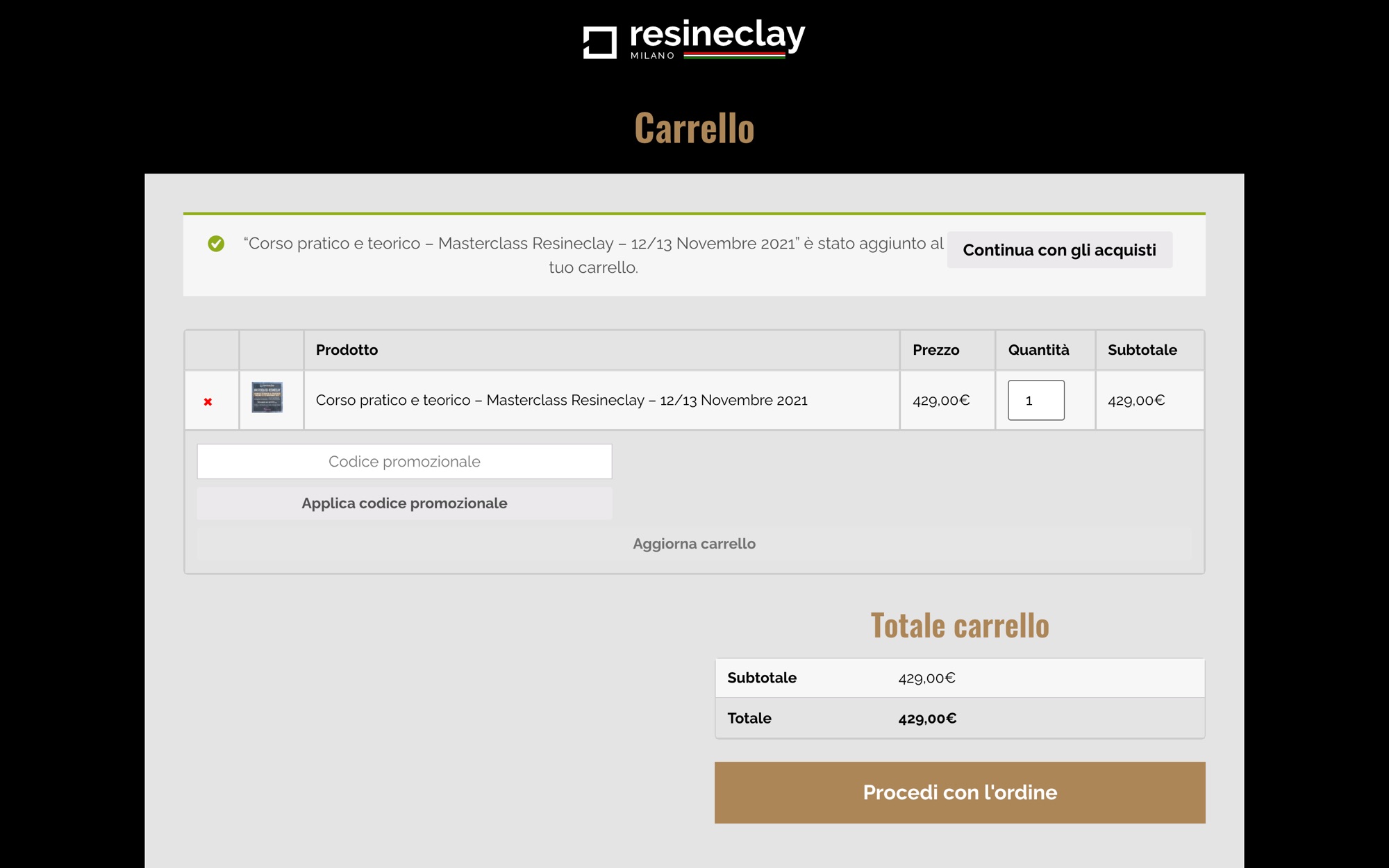1389x868 pixels.
Task: Click the green success checkmark icon
Action: [216, 244]
